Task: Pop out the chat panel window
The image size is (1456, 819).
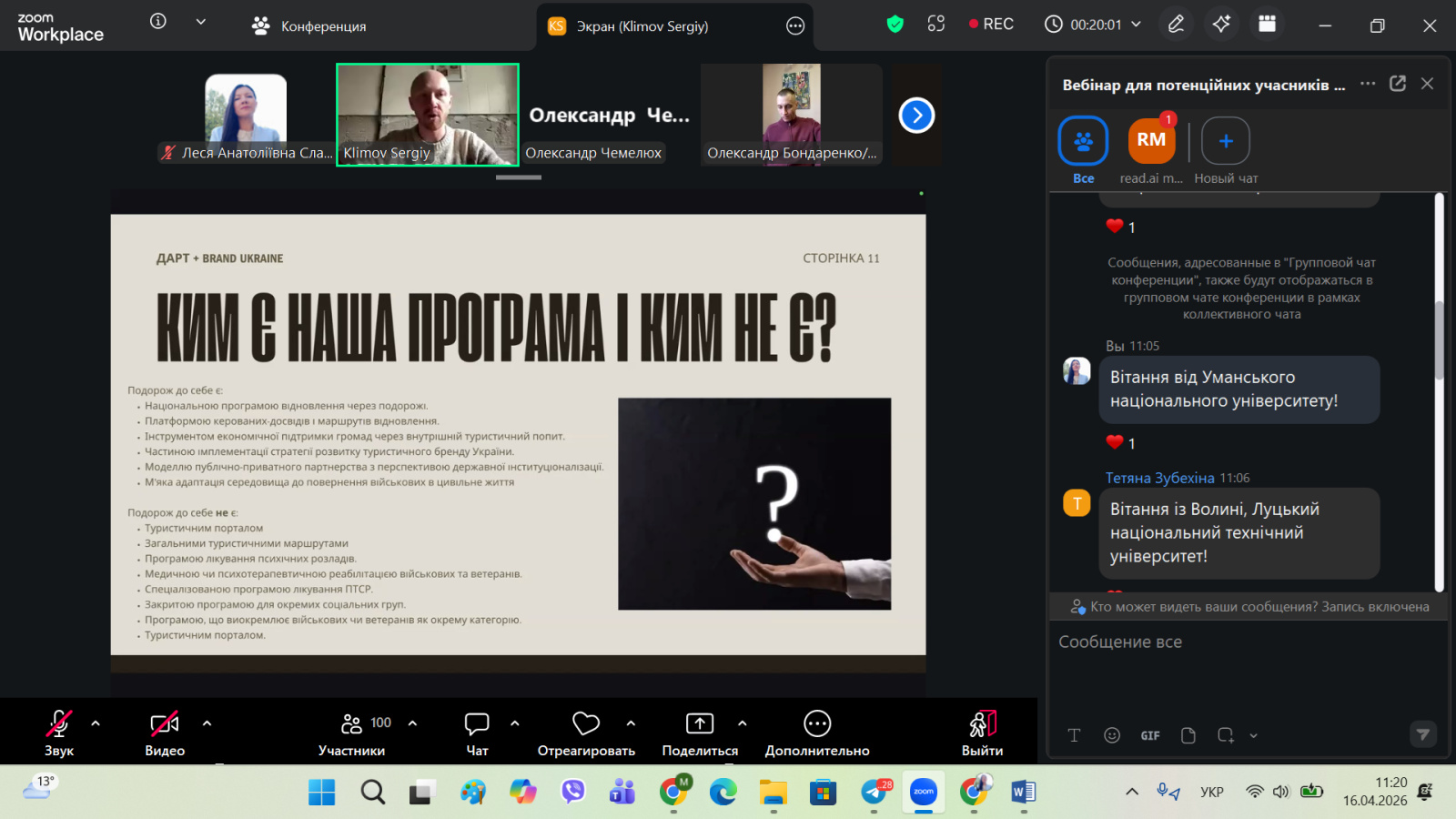Action: point(1398,84)
